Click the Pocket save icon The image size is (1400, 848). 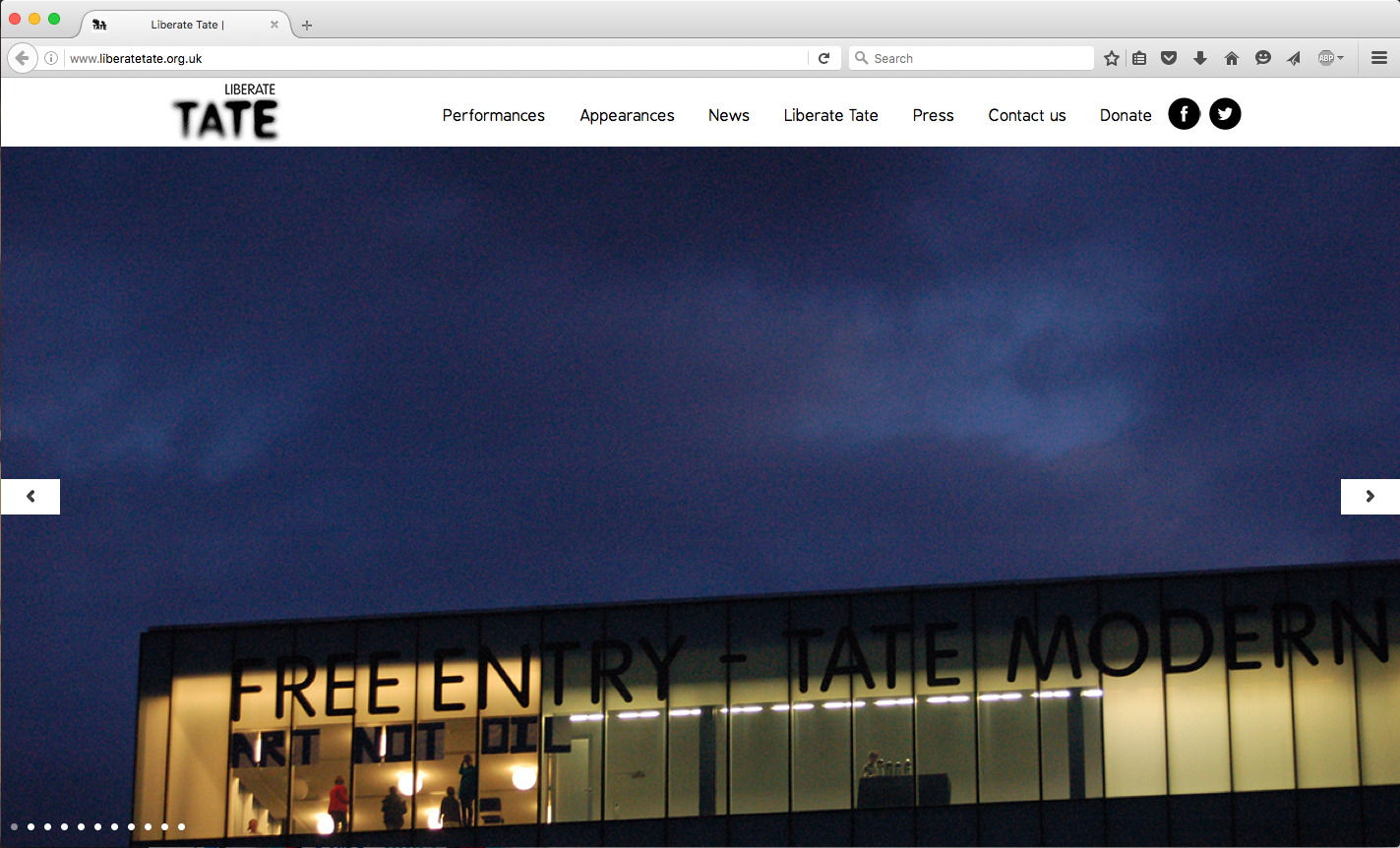click(x=1169, y=58)
